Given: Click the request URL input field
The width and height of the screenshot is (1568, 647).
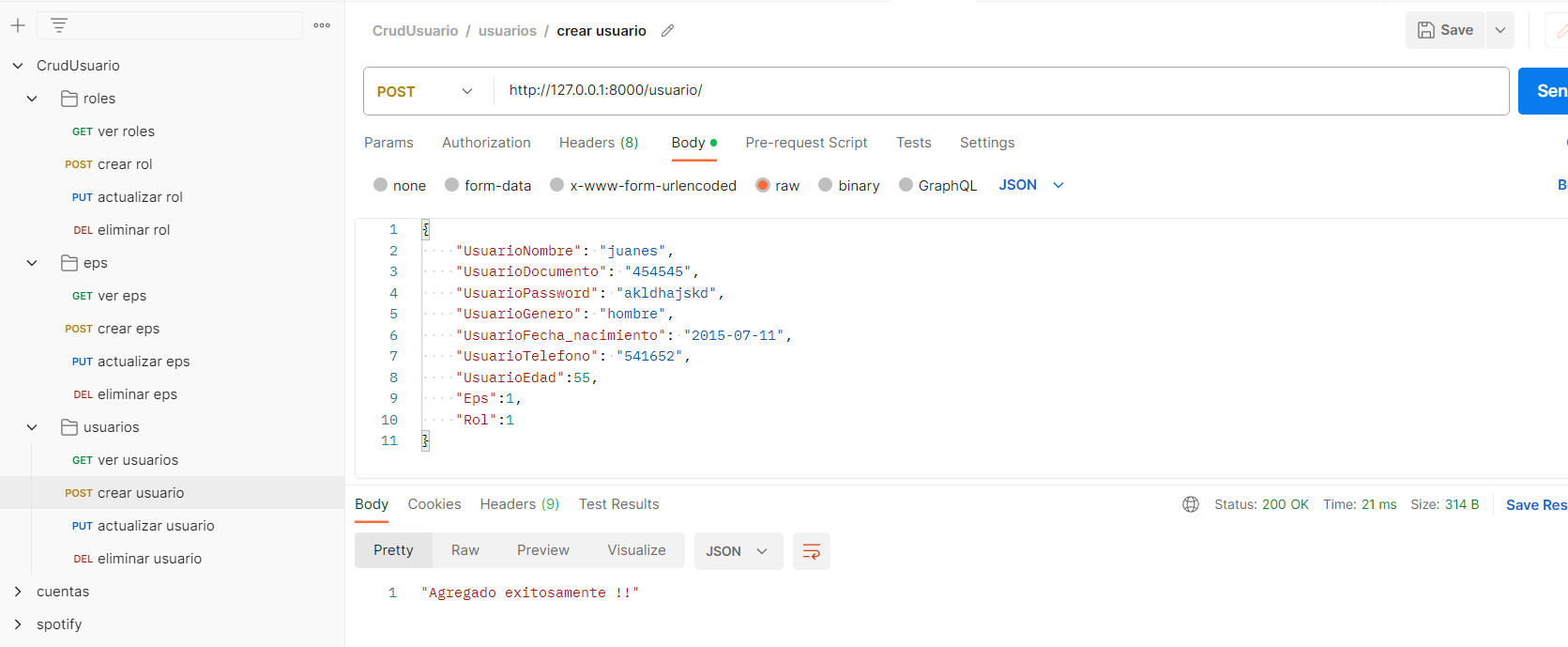Looking at the screenshot, I should pos(1001,91).
